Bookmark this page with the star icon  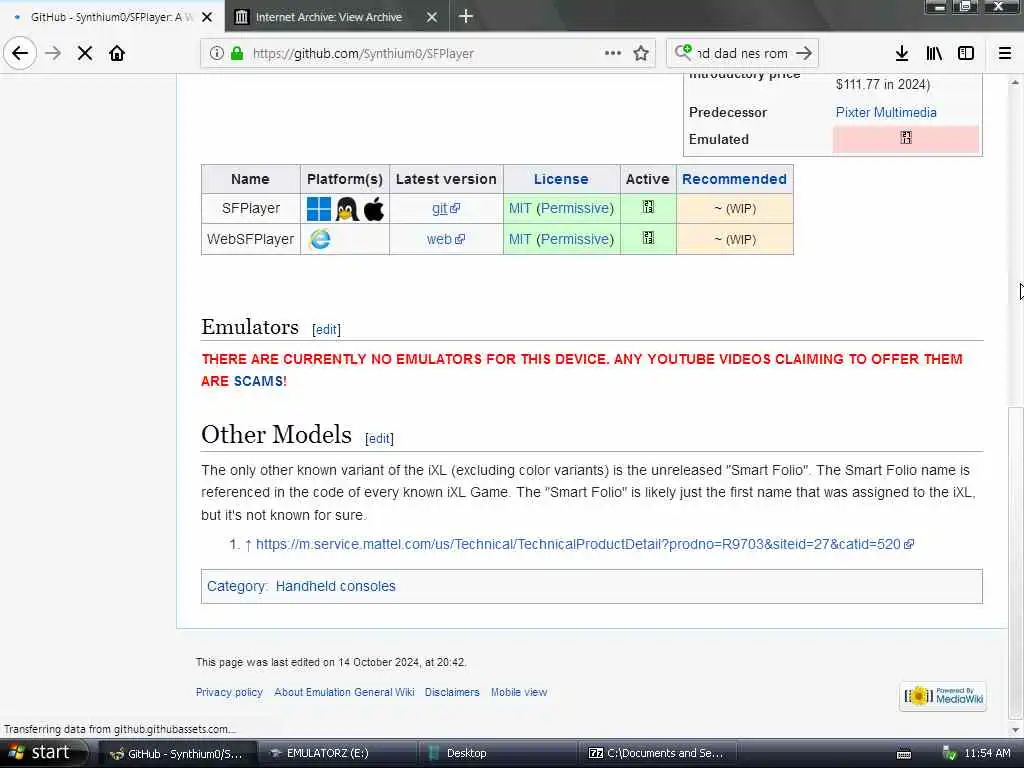641,53
